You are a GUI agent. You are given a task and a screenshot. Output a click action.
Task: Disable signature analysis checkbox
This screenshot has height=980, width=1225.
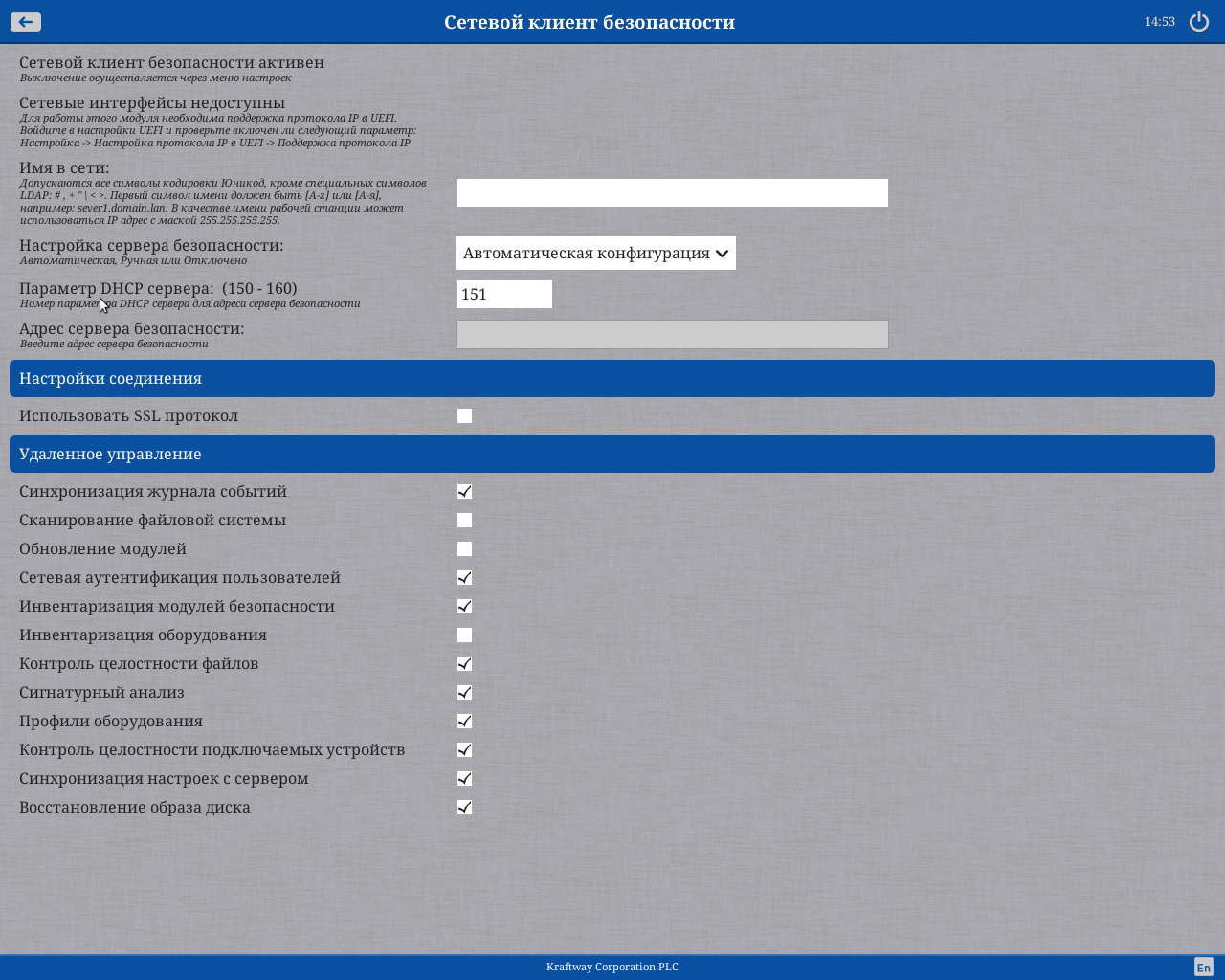pos(464,693)
